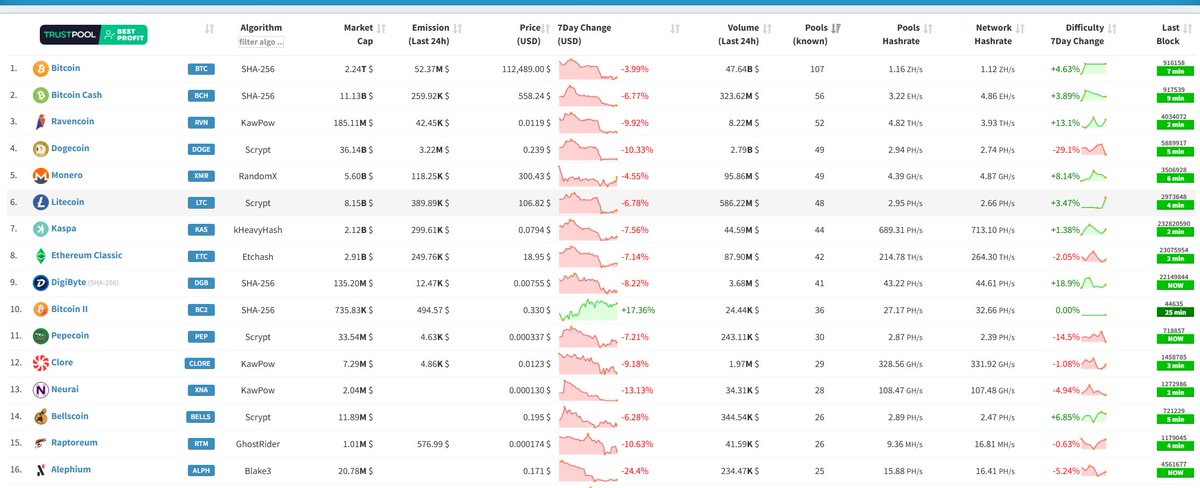
Task: Click Bitcoin II green price sparkline
Action: (588, 309)
